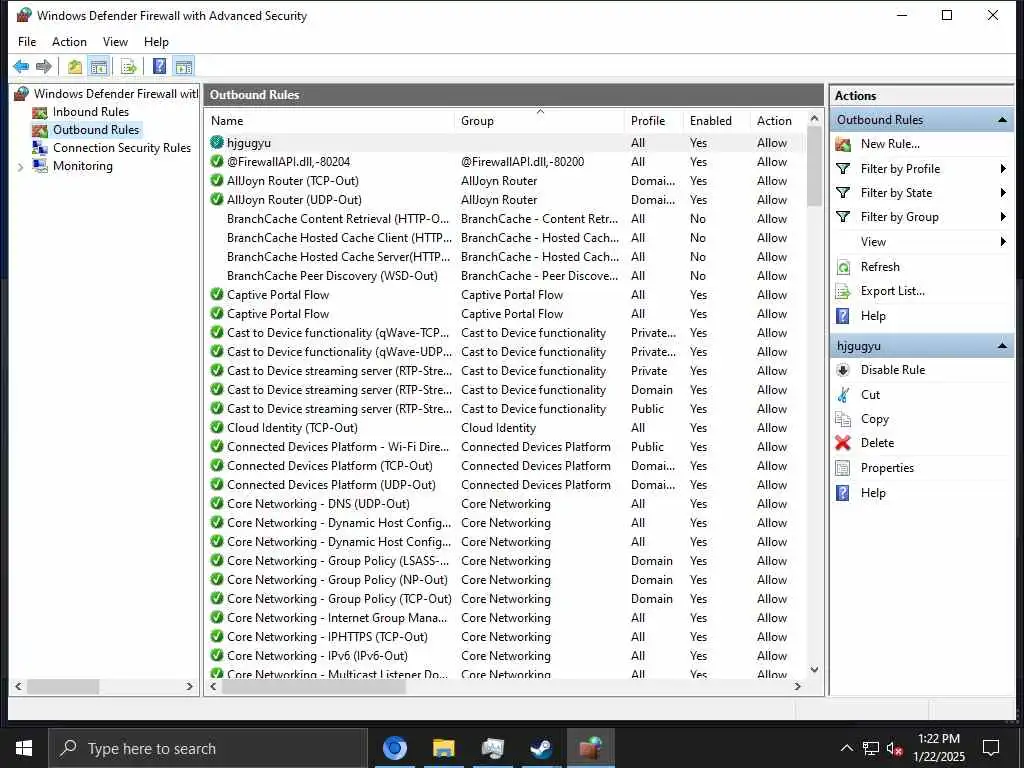Click the red Delete X icon

click(843, 443)
